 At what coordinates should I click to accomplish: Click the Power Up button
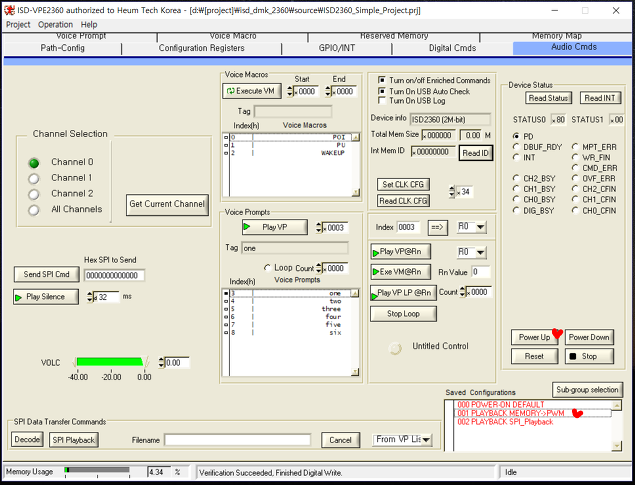[x=534, y=337]
